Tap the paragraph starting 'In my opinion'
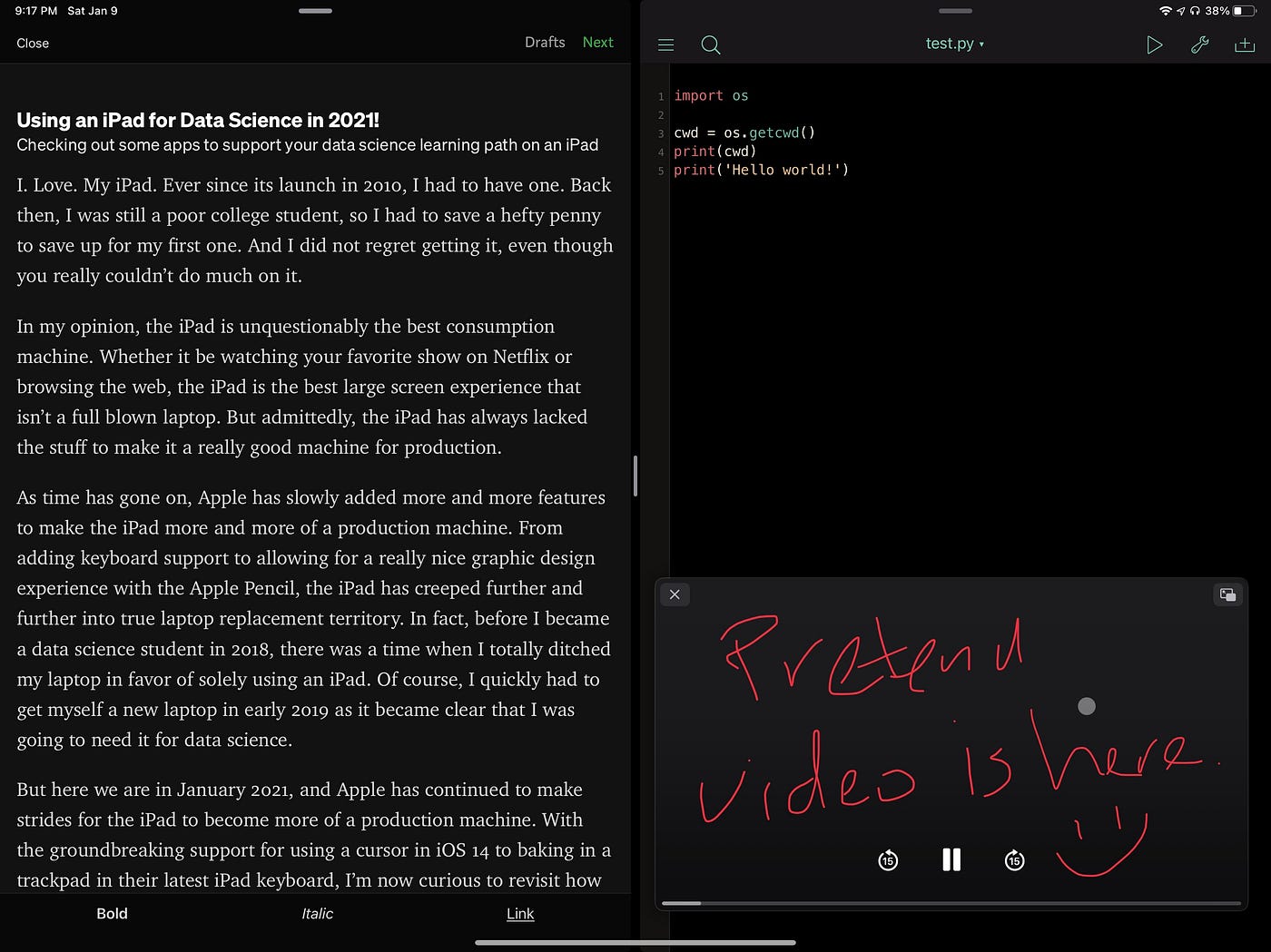The height and width of the screenshot is (952, 1271). click(302, 387)
